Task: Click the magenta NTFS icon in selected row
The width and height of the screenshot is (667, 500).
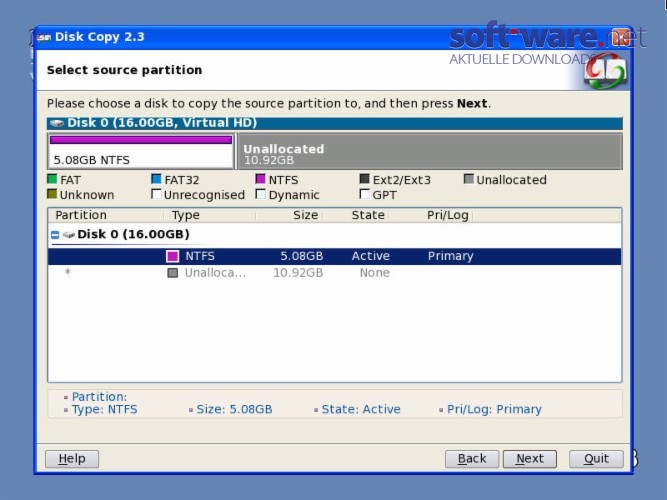Action: tap(172, 256)
